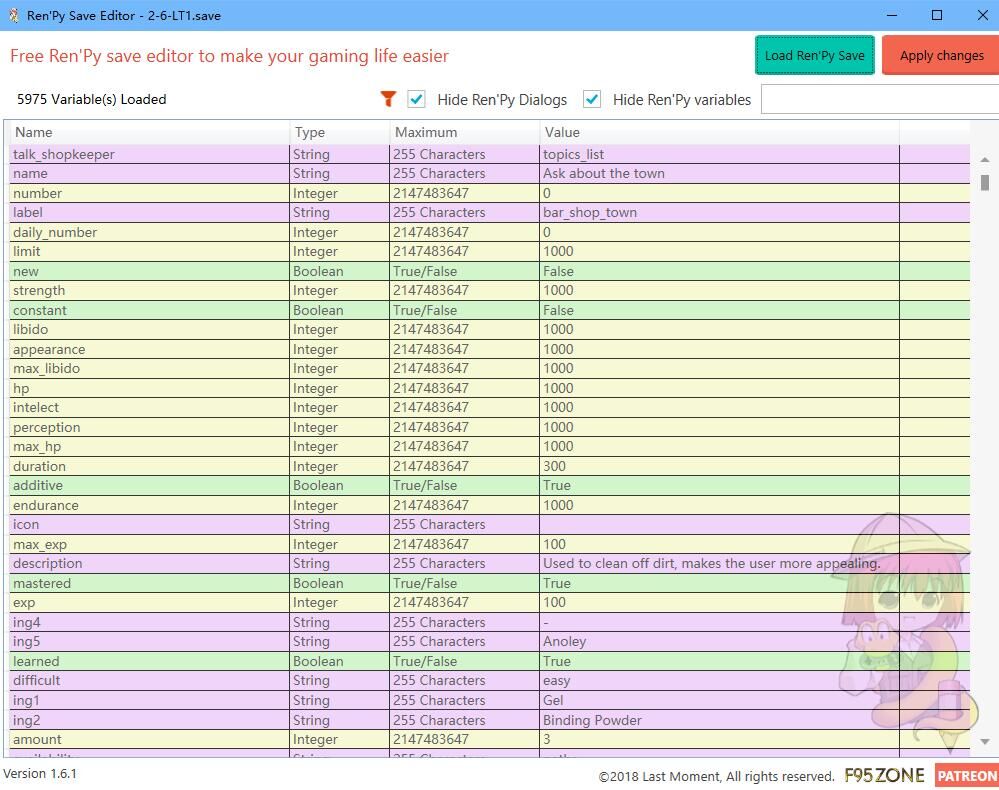Sort by the Maximum column header

pos(465,132)
